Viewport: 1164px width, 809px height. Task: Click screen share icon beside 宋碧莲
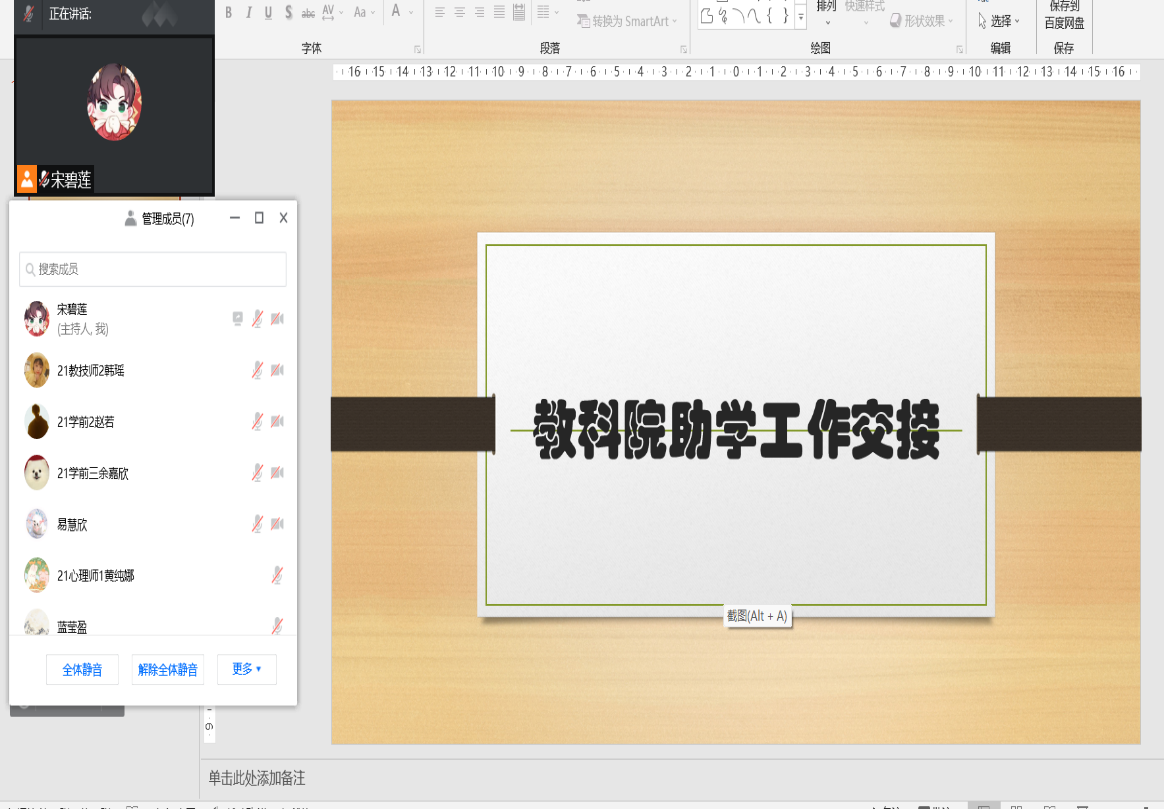tap(237, 319)
